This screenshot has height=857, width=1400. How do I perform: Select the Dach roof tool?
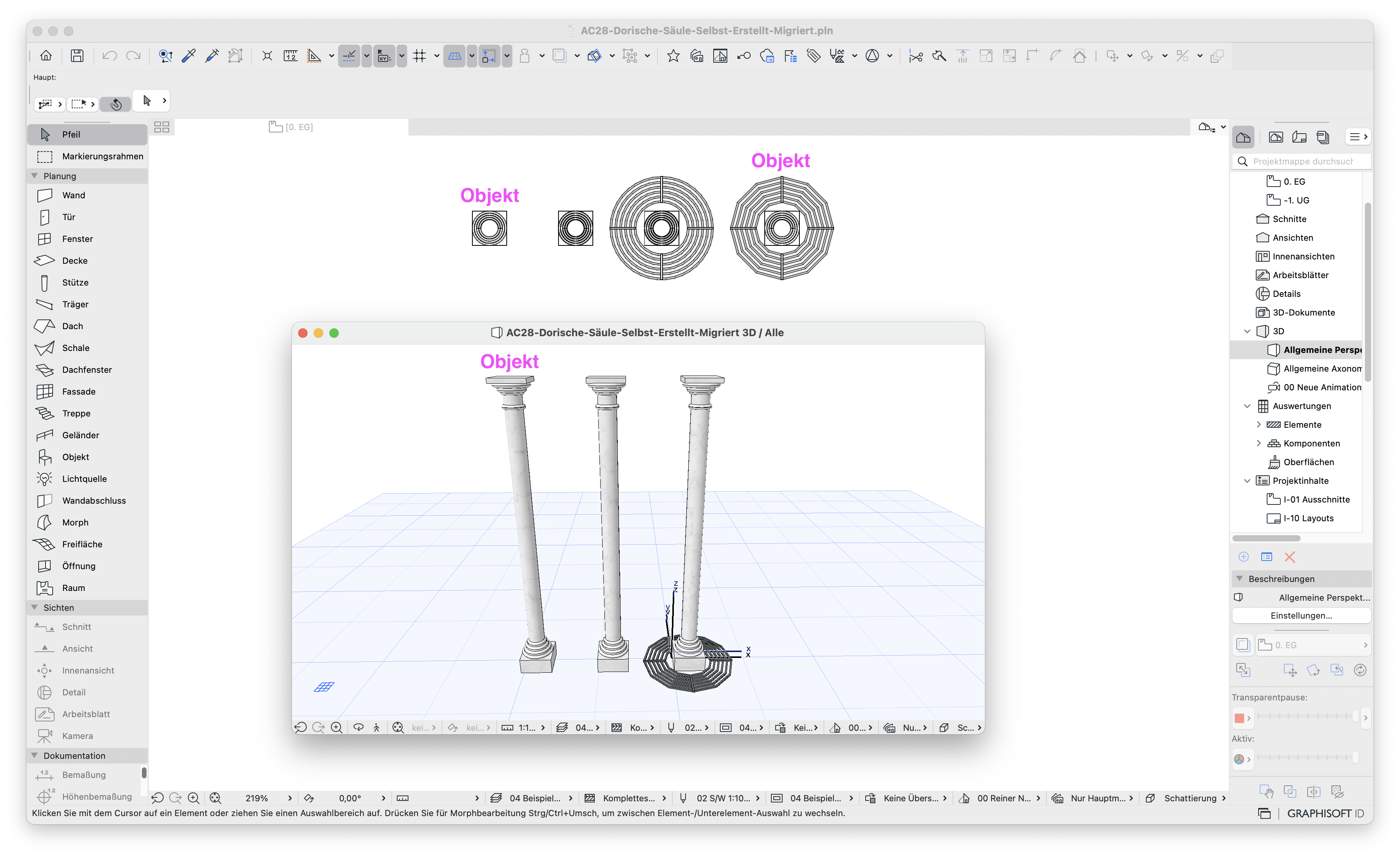tap(87, 326)
